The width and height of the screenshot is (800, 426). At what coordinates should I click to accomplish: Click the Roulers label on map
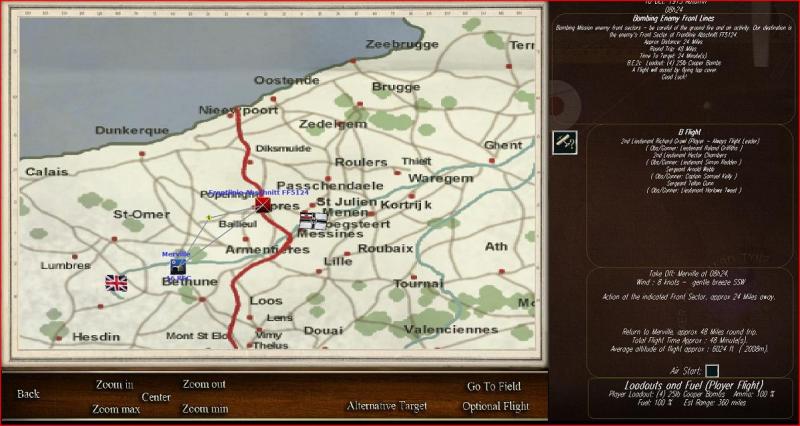coord(361,162)
